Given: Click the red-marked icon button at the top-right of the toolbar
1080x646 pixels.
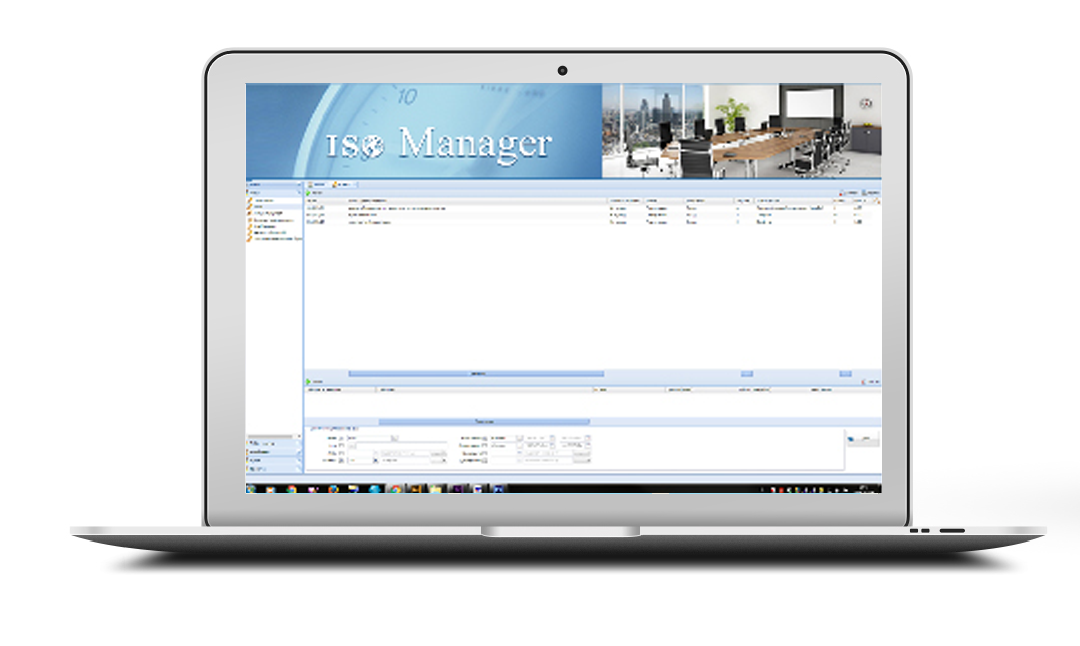Looking at the screenshot, I should [843, 192].
